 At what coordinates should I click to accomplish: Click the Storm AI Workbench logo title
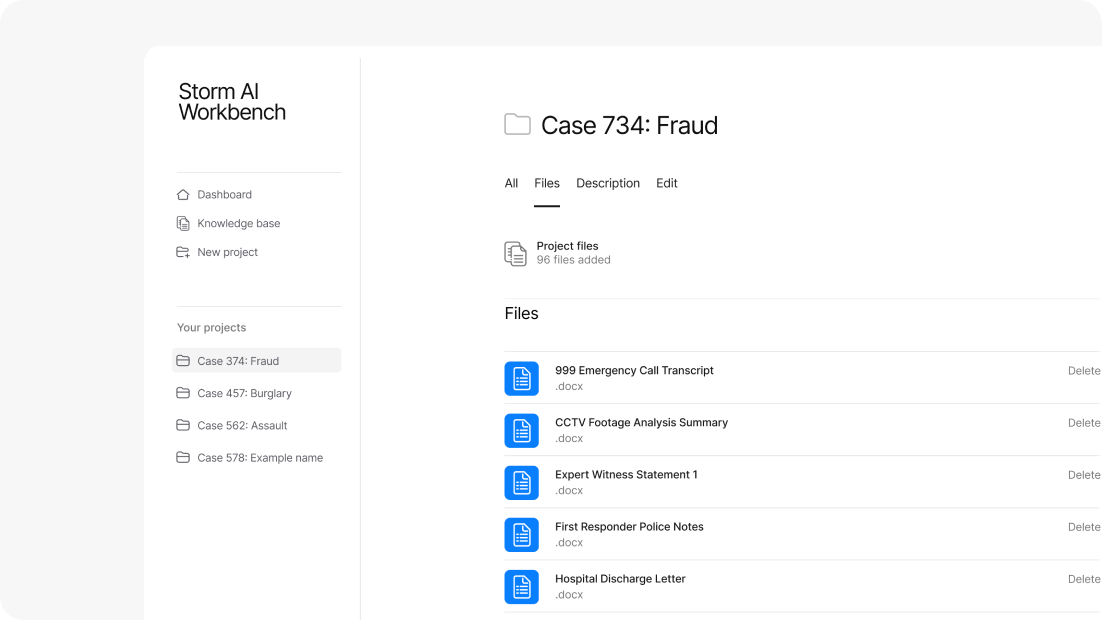232,102
